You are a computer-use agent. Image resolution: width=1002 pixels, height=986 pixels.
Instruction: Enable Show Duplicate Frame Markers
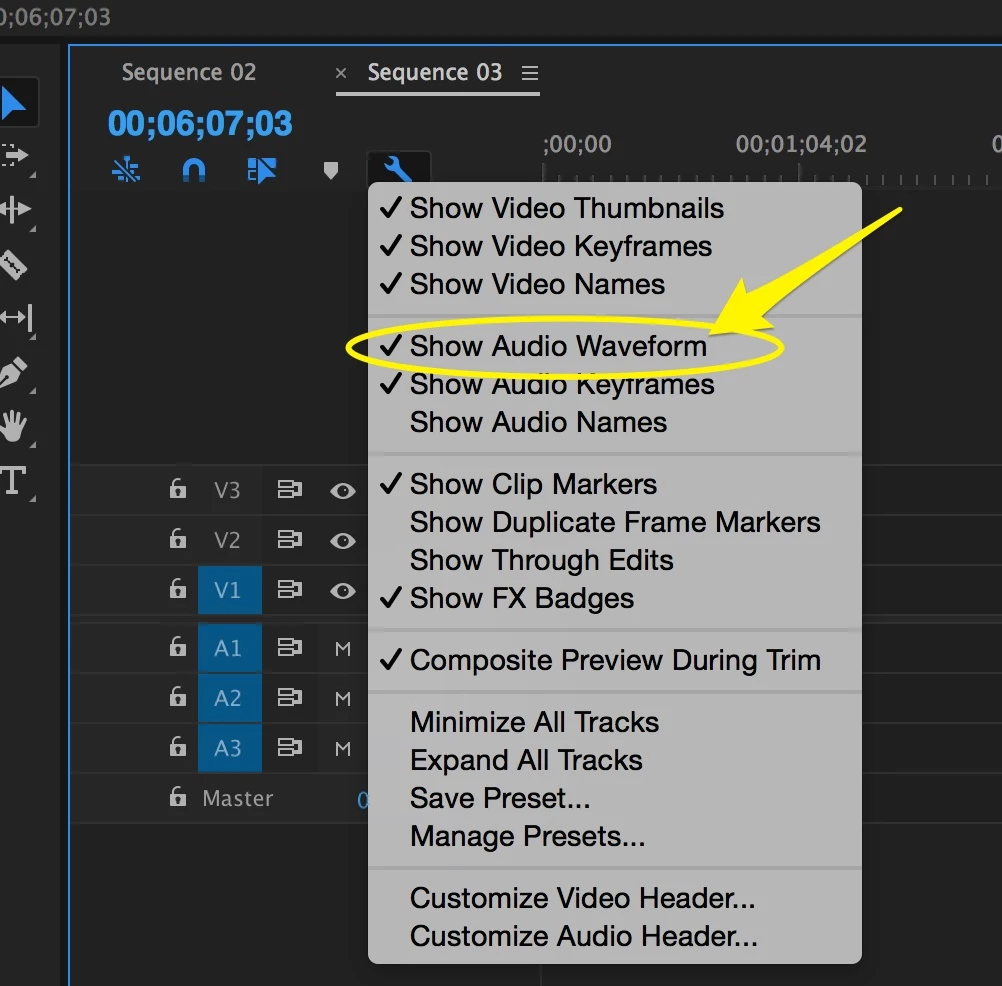(615, 522)
